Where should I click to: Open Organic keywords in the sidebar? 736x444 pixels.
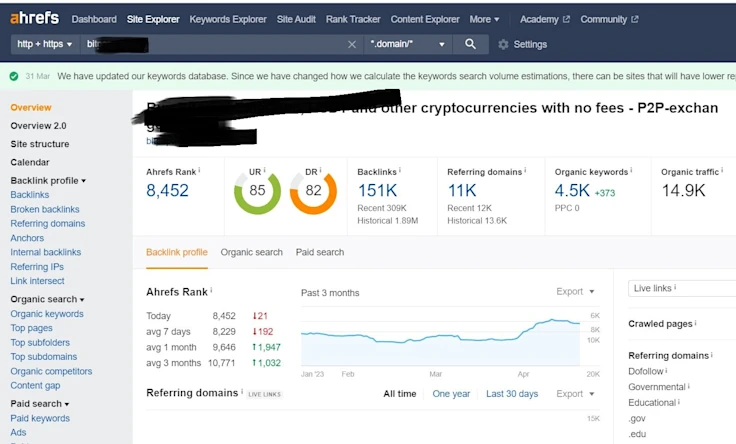point(47,314)
